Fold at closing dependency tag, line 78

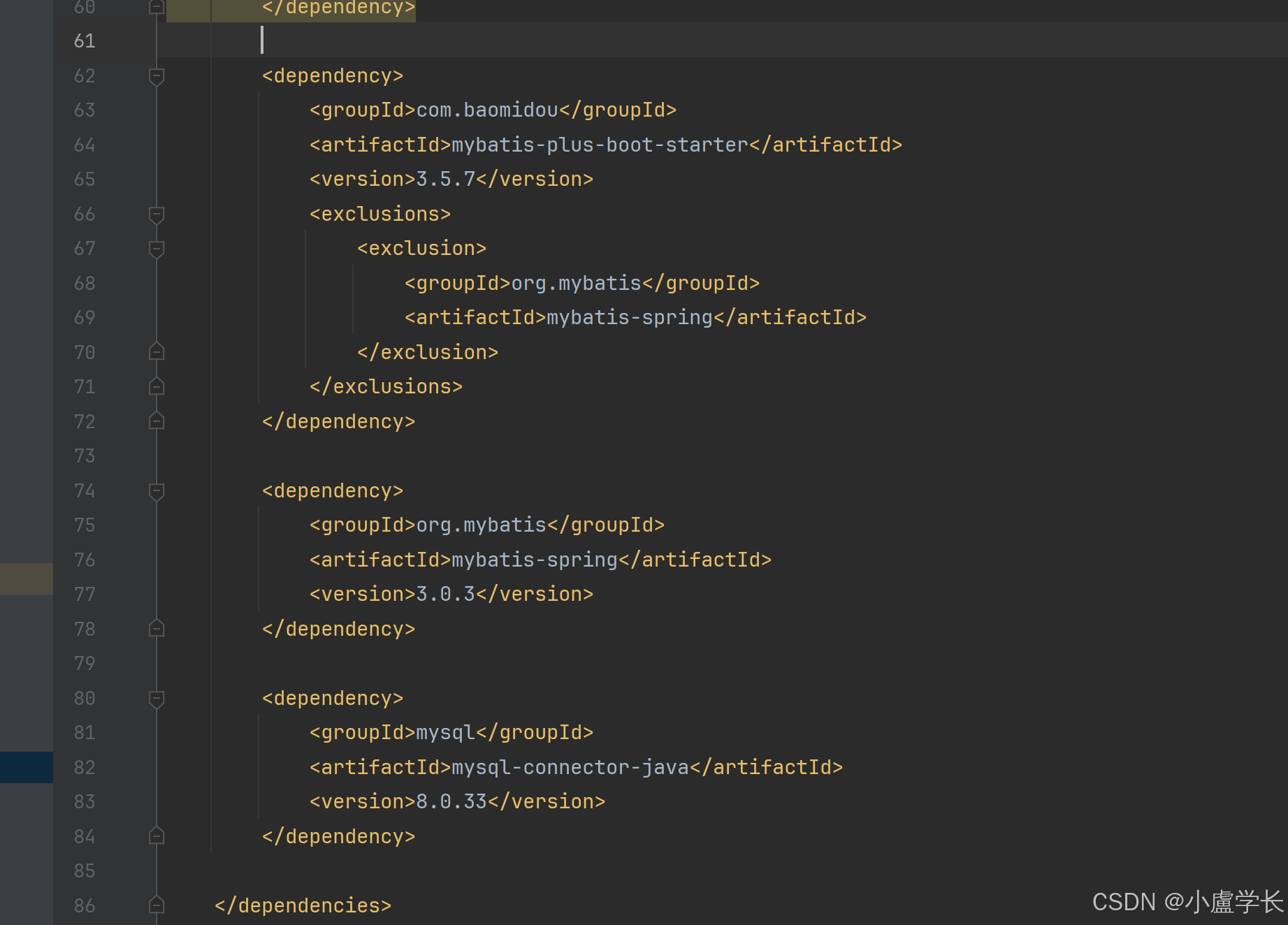(x=157, y=628)
